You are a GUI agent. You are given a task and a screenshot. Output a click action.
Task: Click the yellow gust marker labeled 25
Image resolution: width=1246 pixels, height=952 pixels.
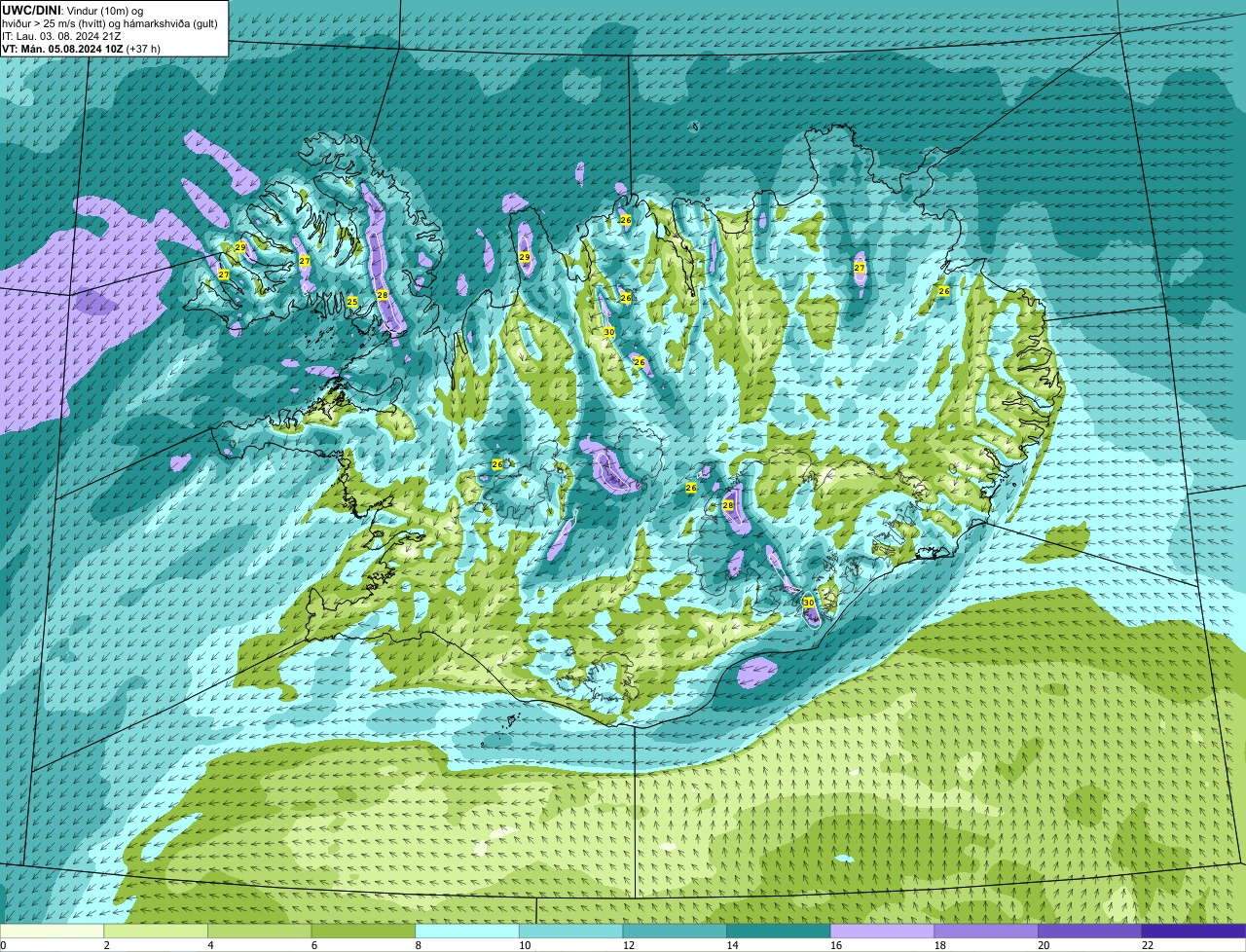352,302
